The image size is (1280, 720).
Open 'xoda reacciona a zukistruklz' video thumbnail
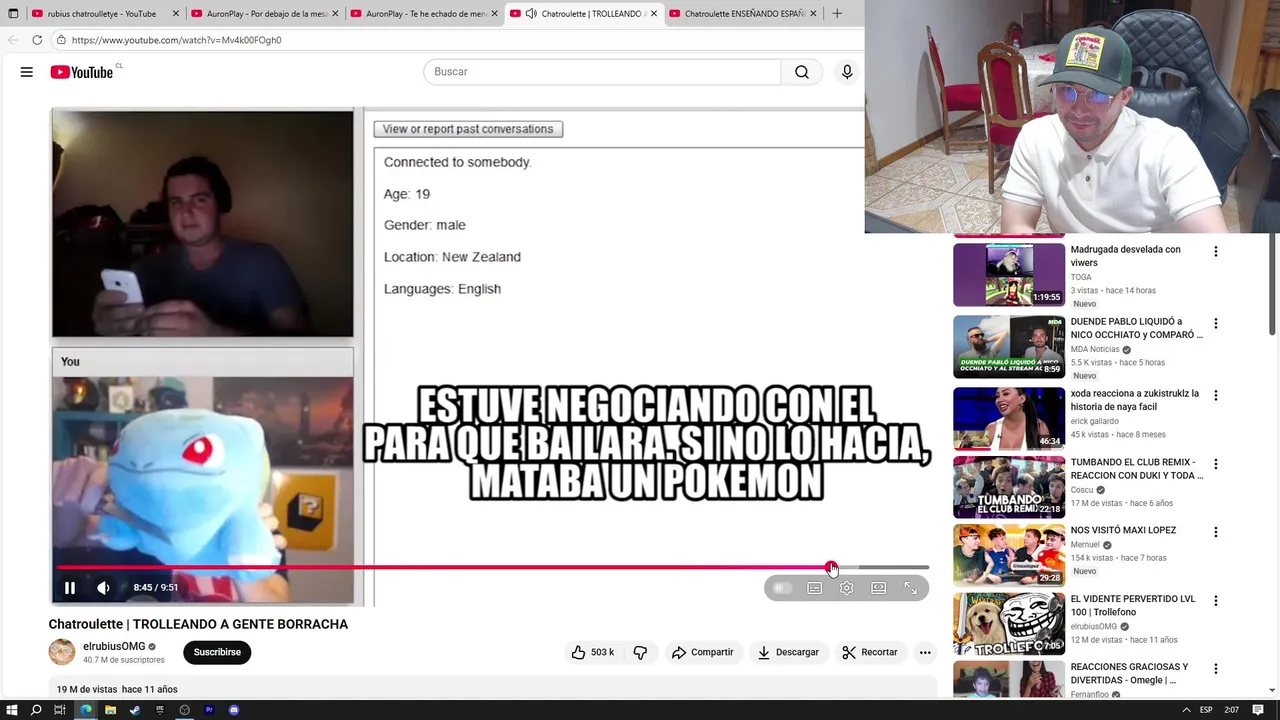tap(1009, 418)
